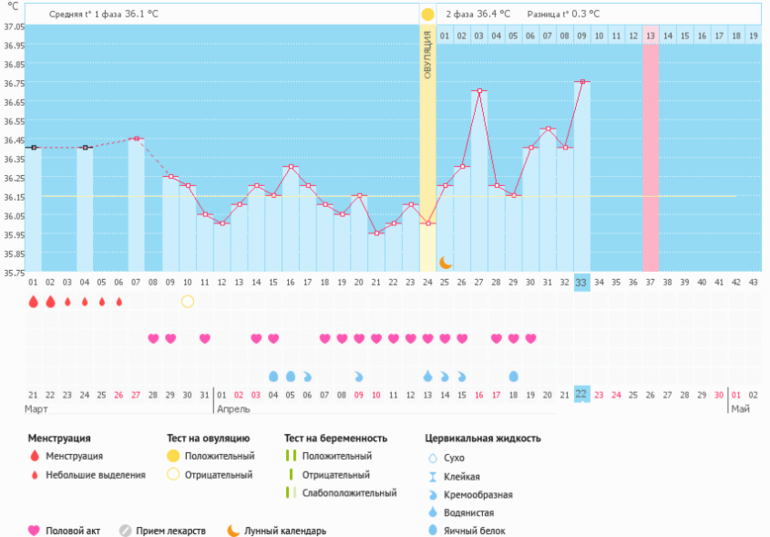Screen dimensions: 770x537
Task: Click the Яичный белок legend entry
Action: click(x=470, y=531)
